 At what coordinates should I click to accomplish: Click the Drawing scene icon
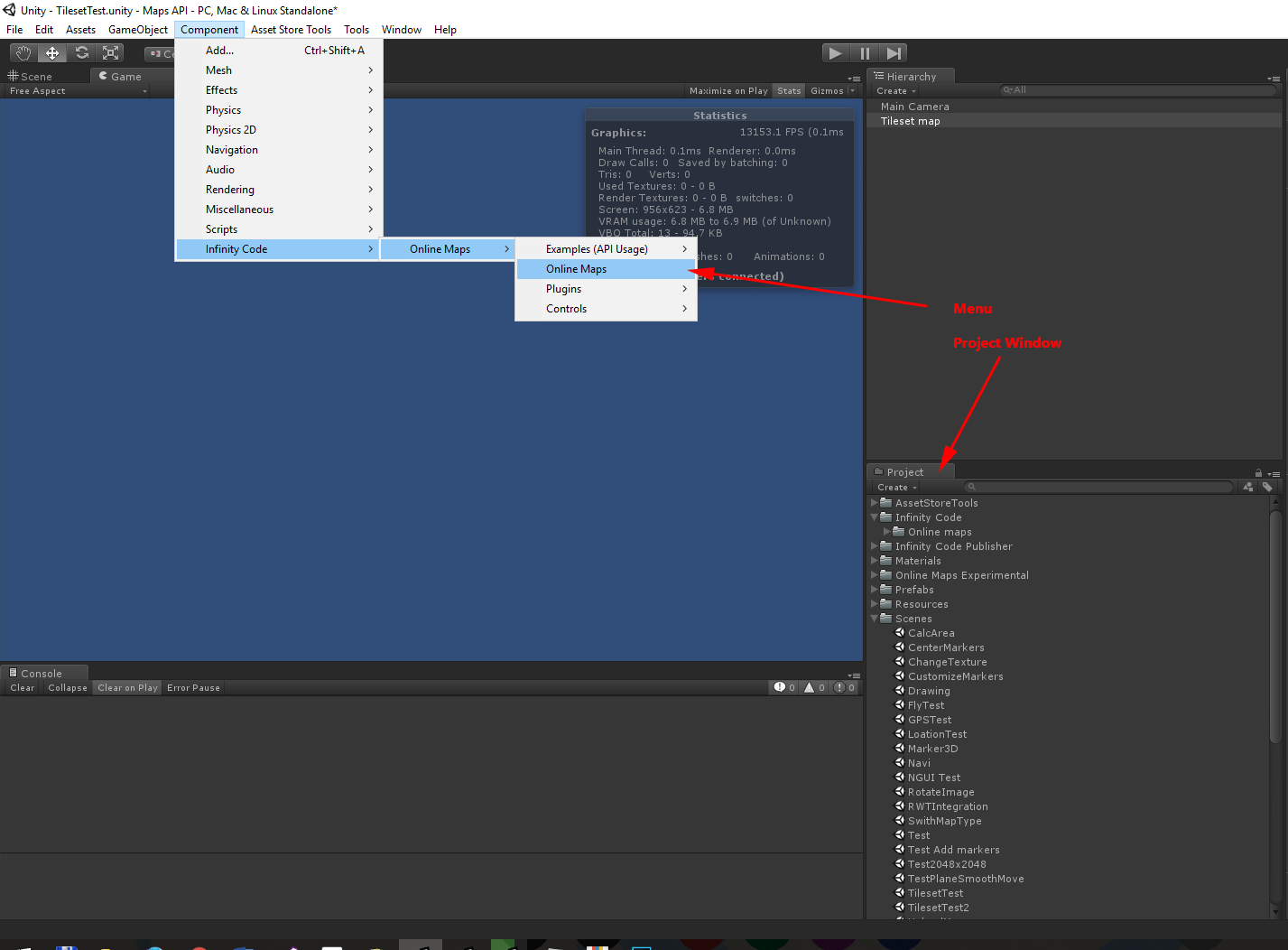point(900,690)
